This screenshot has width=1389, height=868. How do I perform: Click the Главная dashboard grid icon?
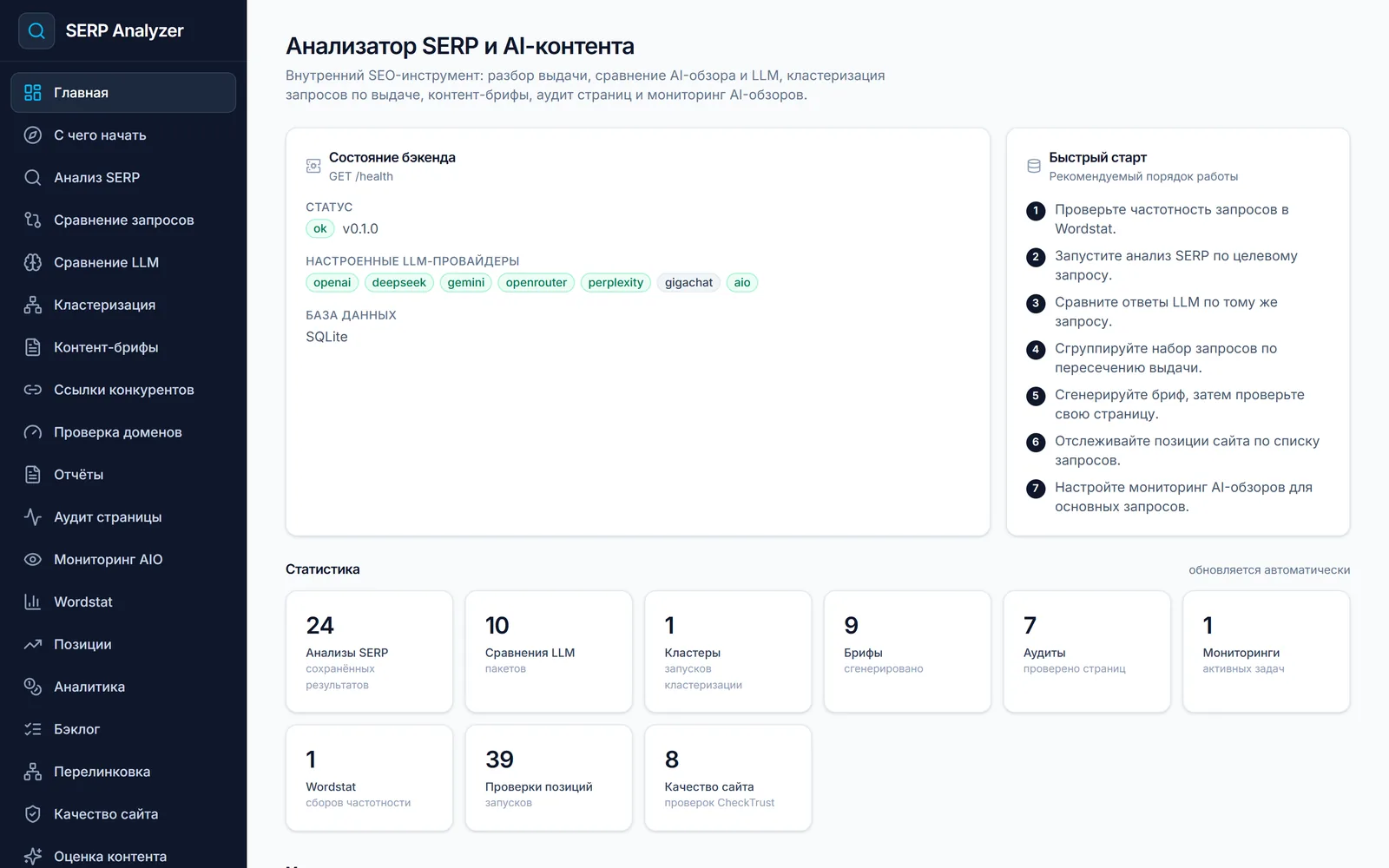[33, 93]
